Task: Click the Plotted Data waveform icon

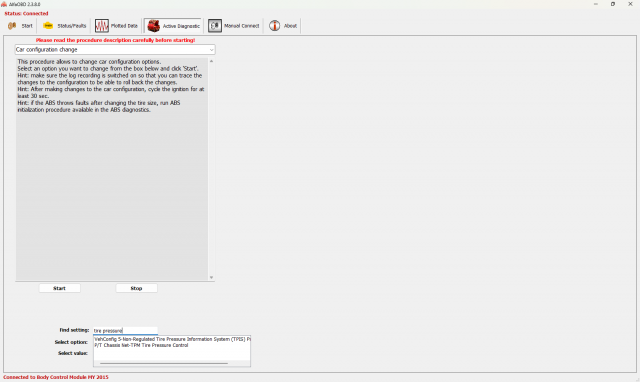Action: 102,26
